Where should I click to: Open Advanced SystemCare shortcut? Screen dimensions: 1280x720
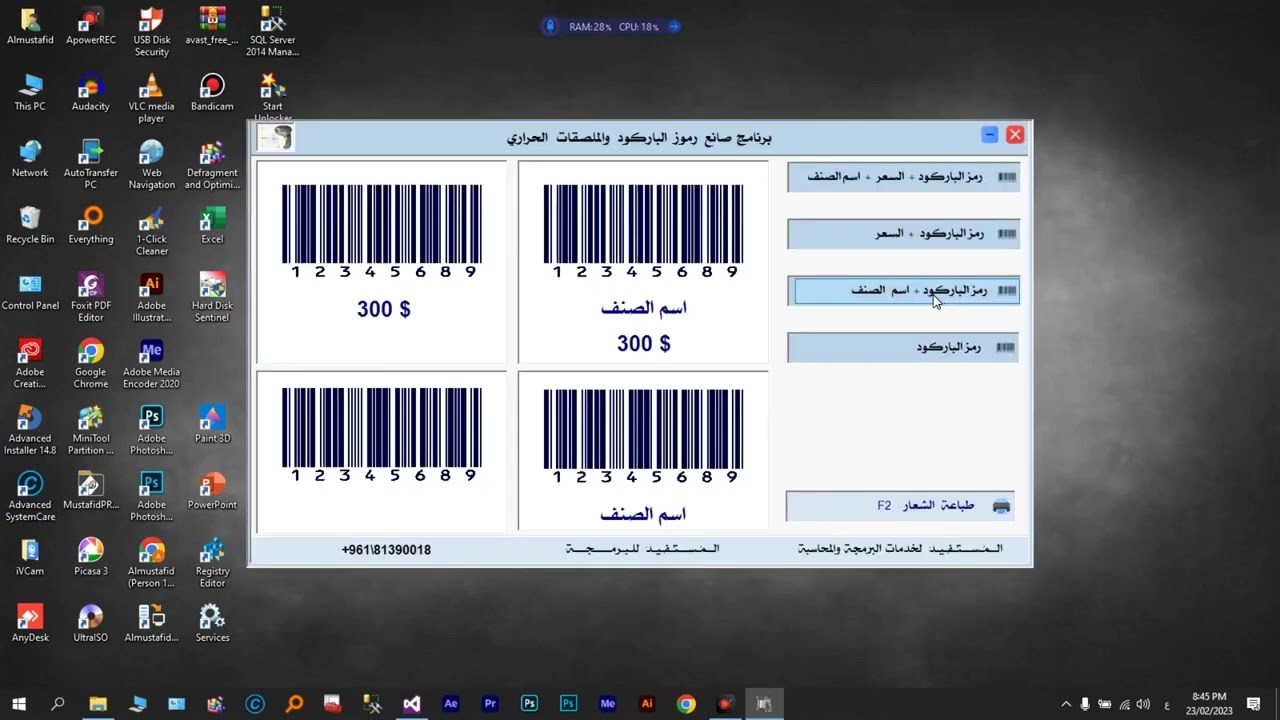[30, 497]
